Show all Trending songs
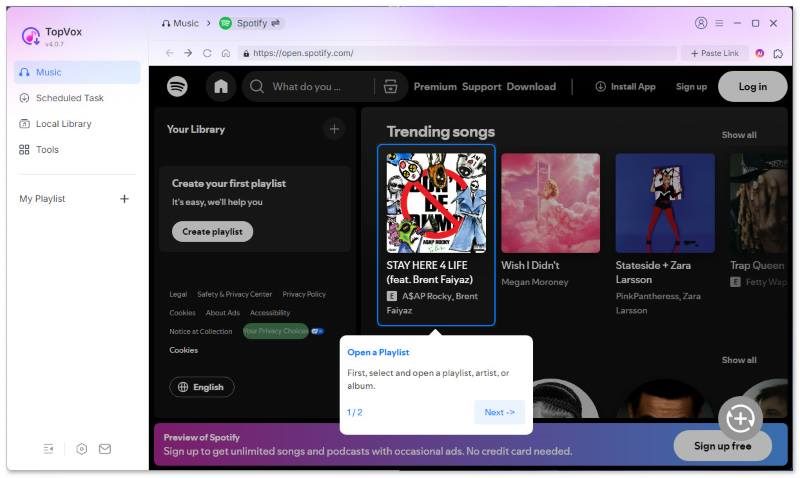The height and width of the screenshot is (478, 800). coord(739,135)
